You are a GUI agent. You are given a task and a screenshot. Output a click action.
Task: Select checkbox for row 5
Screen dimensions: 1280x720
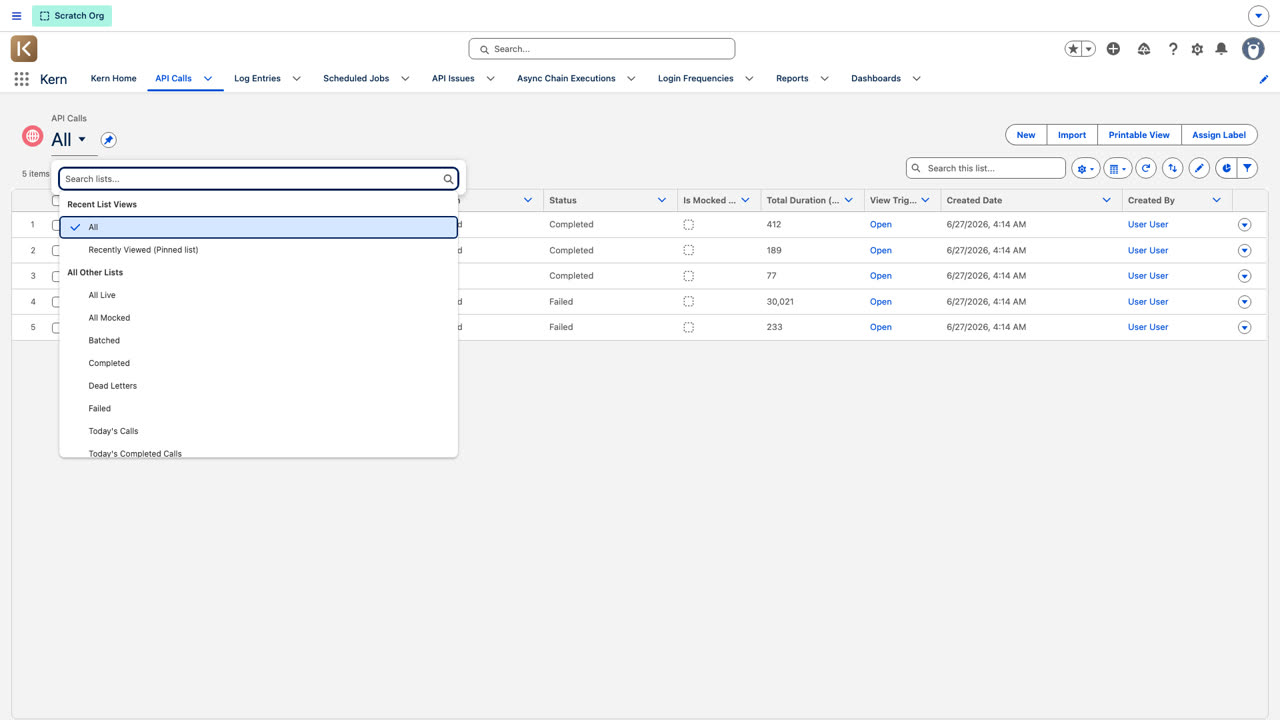[x=56, y=327]
